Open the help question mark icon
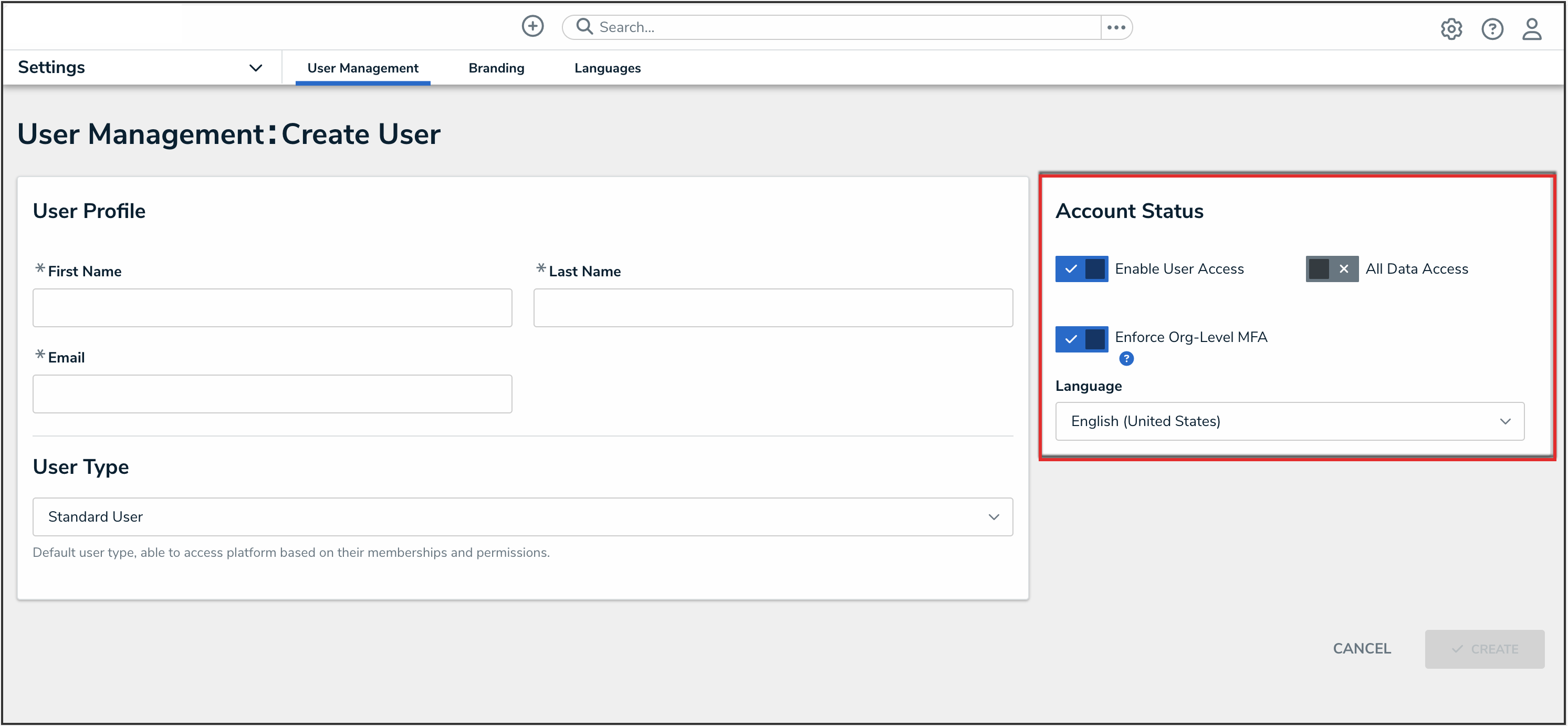 click(x=1491, y=28)
